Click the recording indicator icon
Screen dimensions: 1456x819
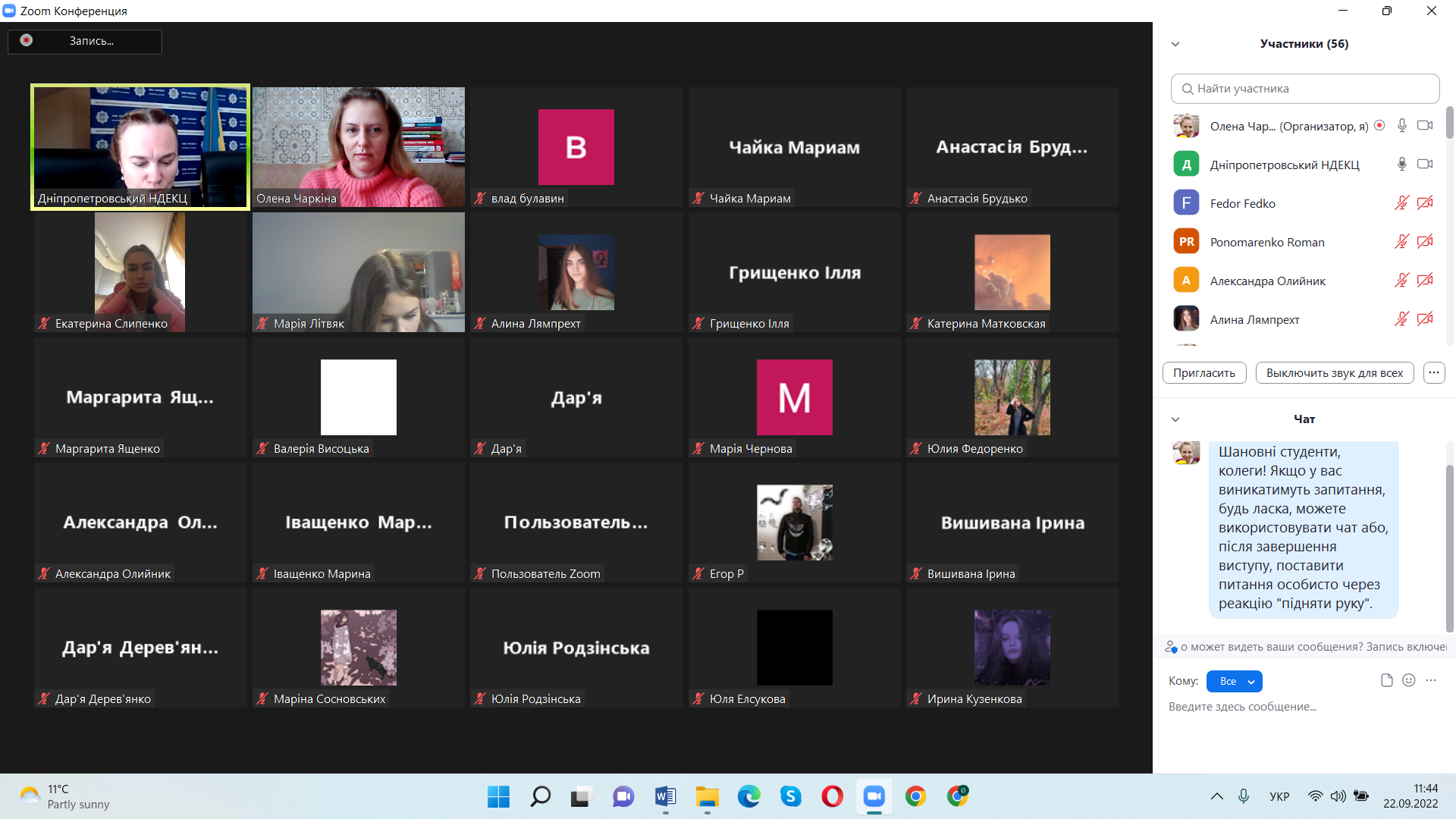point(27,40)
